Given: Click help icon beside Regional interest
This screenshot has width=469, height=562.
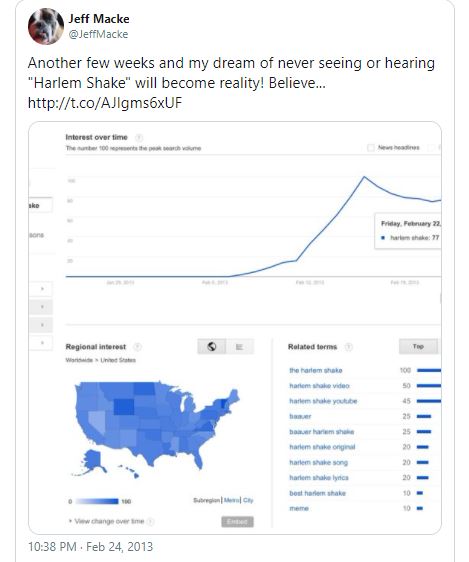Looking at the screenshot, I should [x=137, y=347].
